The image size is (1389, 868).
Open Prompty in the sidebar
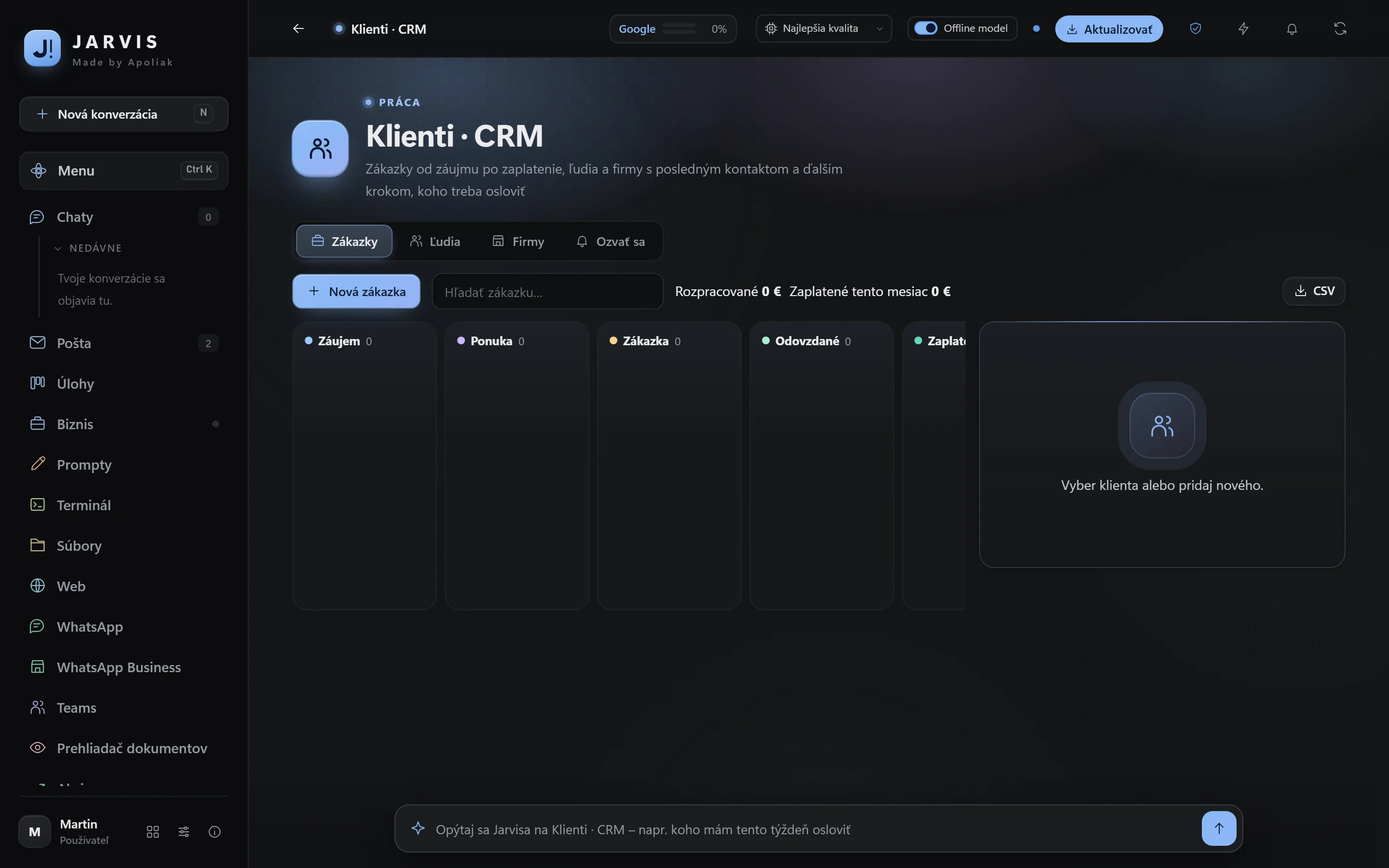(124, 464)
